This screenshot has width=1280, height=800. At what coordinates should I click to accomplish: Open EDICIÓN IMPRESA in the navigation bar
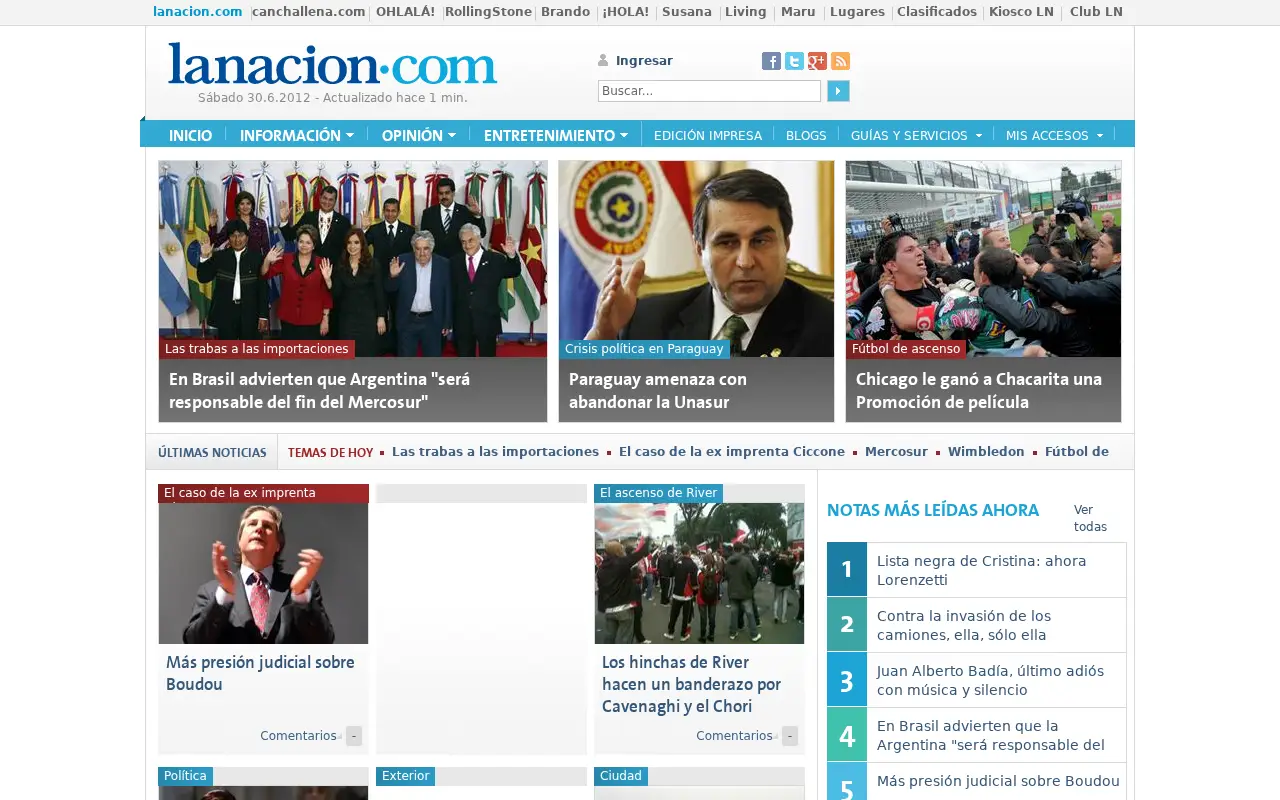coord(708,135)
